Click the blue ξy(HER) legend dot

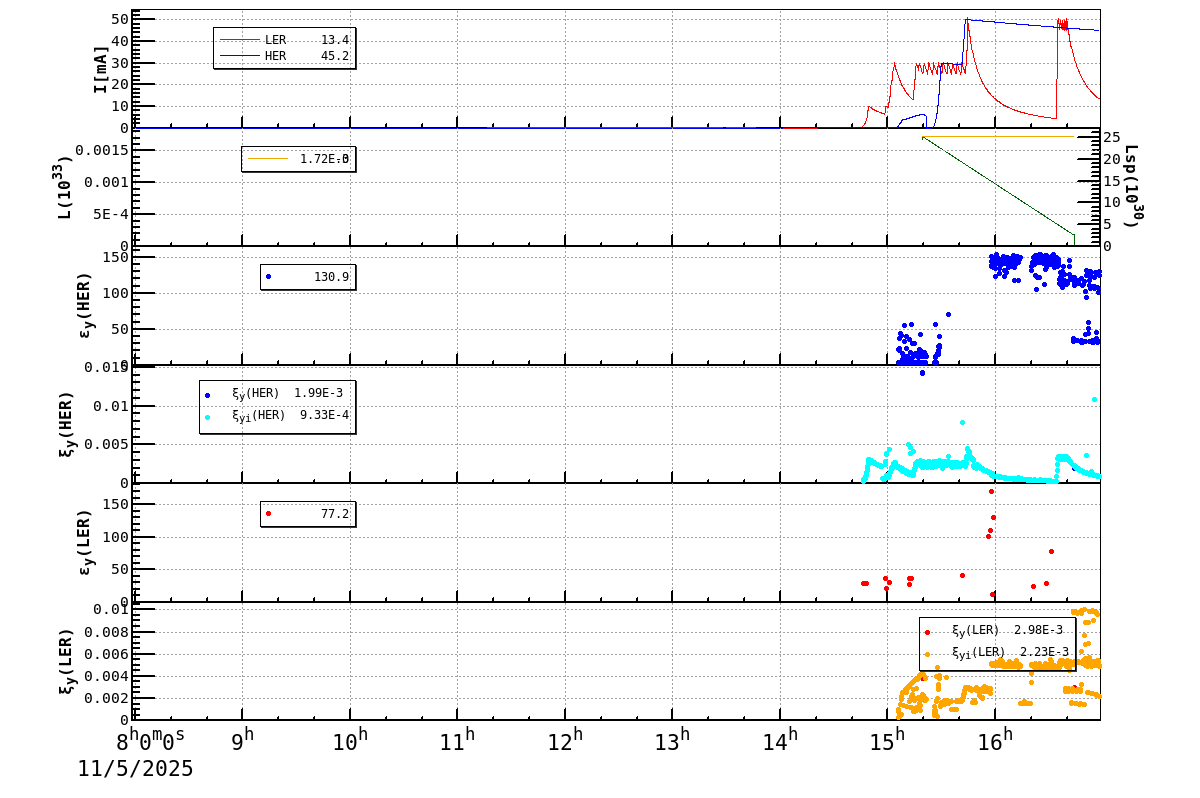click(208, 396)
